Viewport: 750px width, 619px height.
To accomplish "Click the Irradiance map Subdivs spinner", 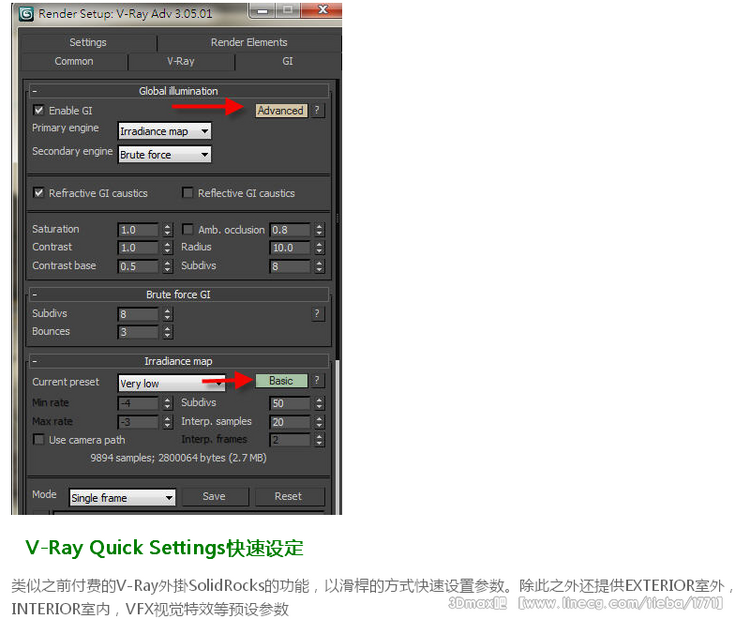I will [x=320, y=403].
